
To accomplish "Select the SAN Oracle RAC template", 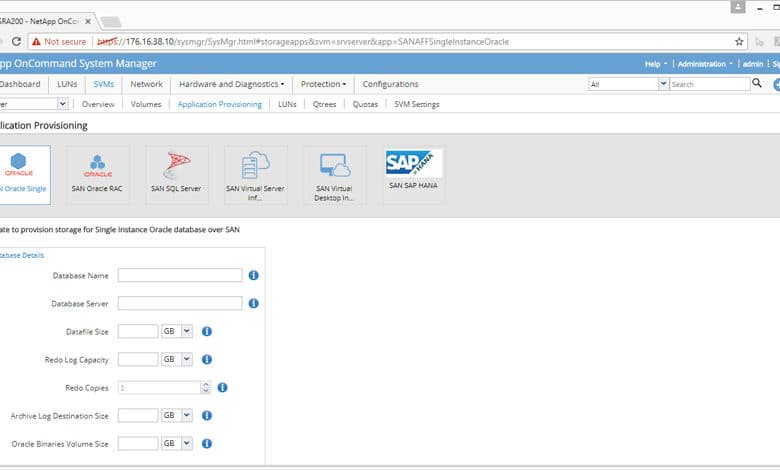I will click(98, 175).
